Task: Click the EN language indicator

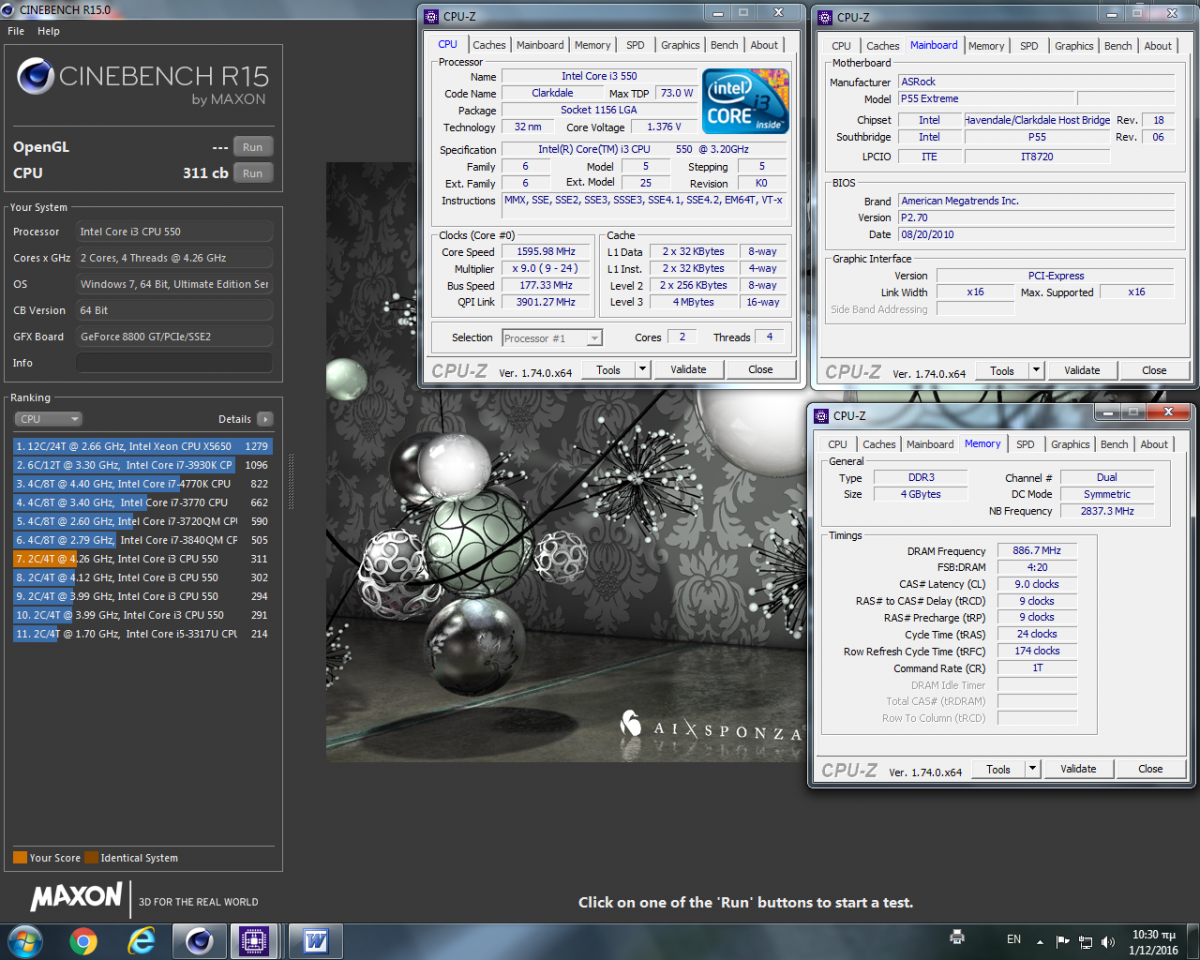Action: 1014,939
